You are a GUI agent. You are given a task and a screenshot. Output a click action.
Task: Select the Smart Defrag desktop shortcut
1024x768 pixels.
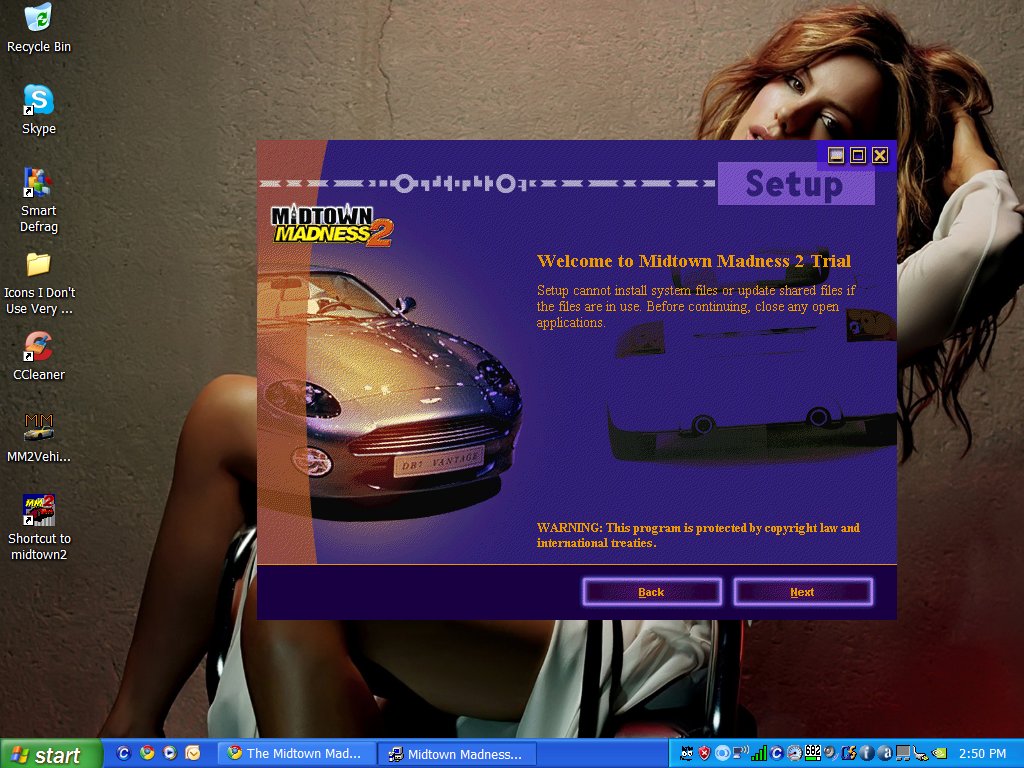click(x=39, y=200)
